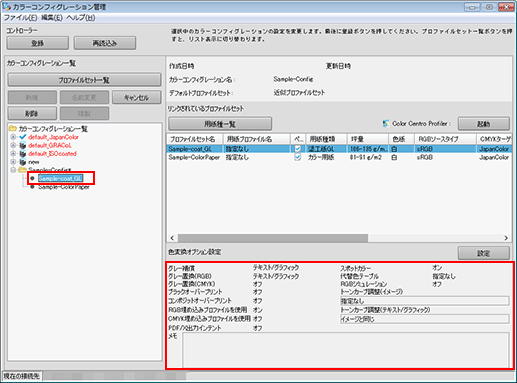Select default_GRACoL in the tree
517x383 pixels.
pos(50,145)
